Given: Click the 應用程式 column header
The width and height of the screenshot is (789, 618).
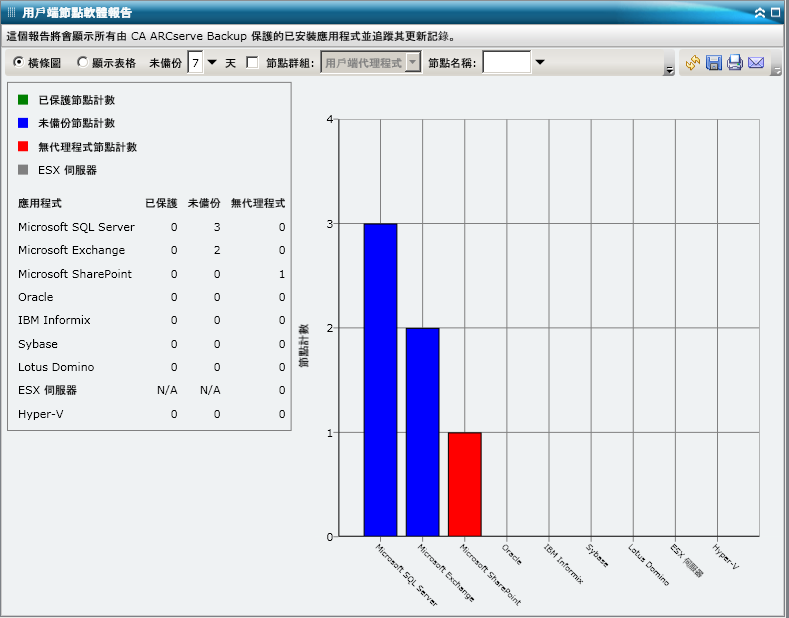Looking at the screenshot, I should click(40, 203).
